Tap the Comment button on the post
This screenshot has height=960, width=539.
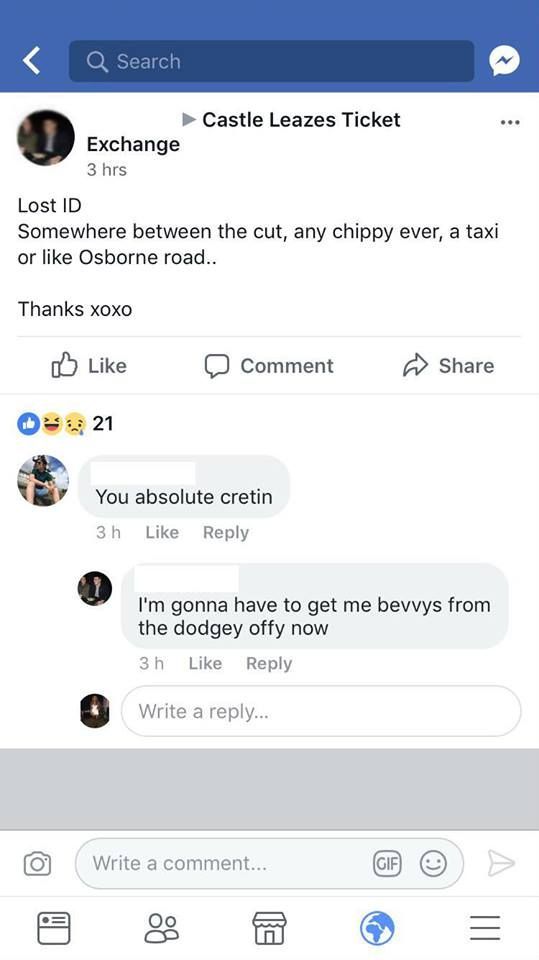click(x=269, y=366)
